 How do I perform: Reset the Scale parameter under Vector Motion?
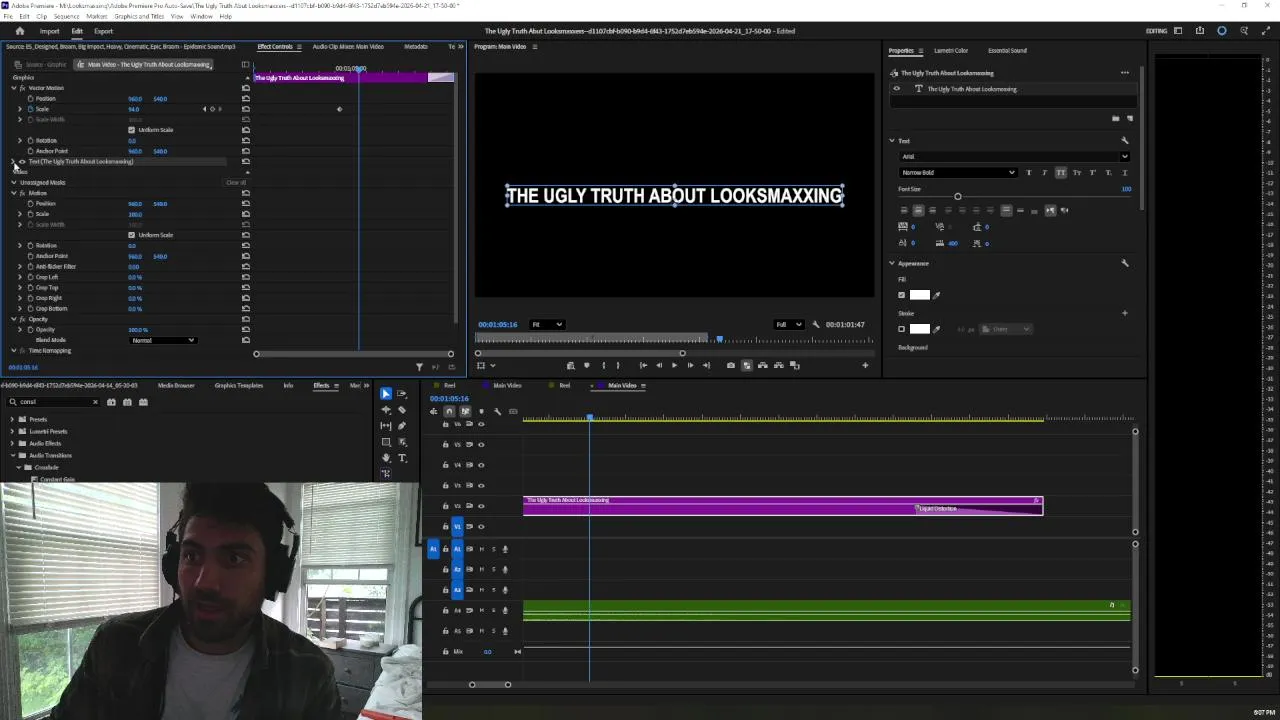(x=246, y=109)
